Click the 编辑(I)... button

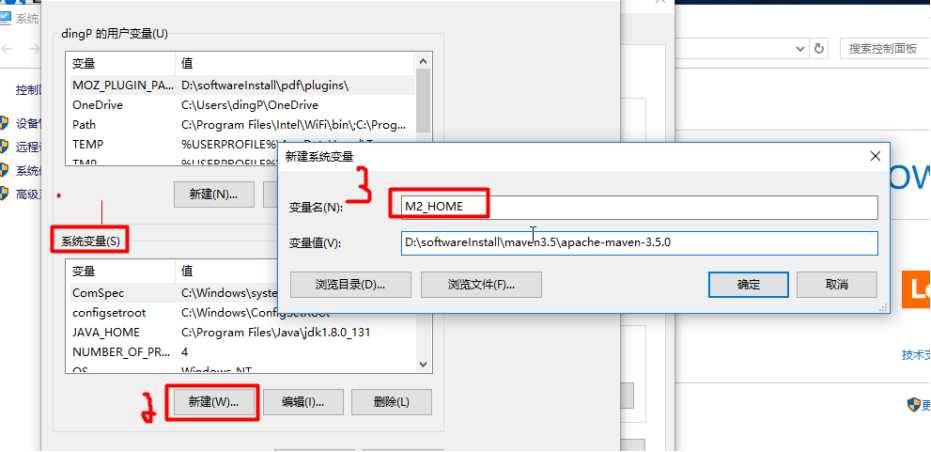(303, 402)
